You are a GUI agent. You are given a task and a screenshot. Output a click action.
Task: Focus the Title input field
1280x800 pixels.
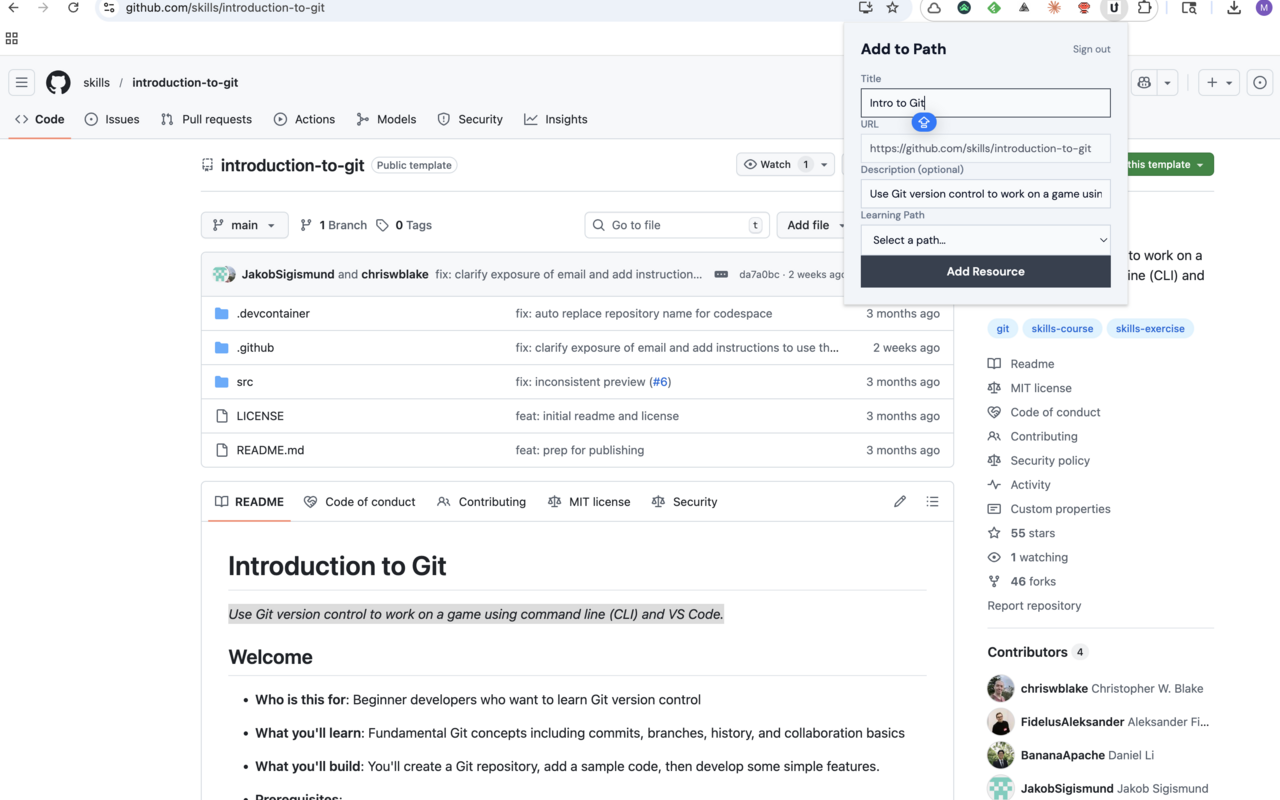[985, 103]
